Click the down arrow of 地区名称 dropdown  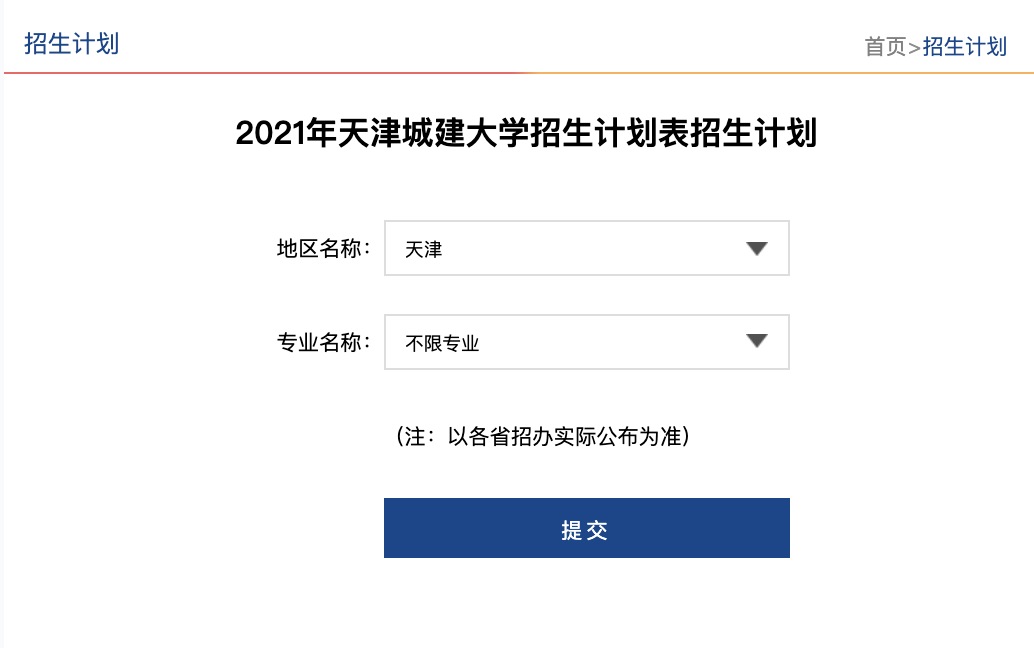tap(756, 248)
